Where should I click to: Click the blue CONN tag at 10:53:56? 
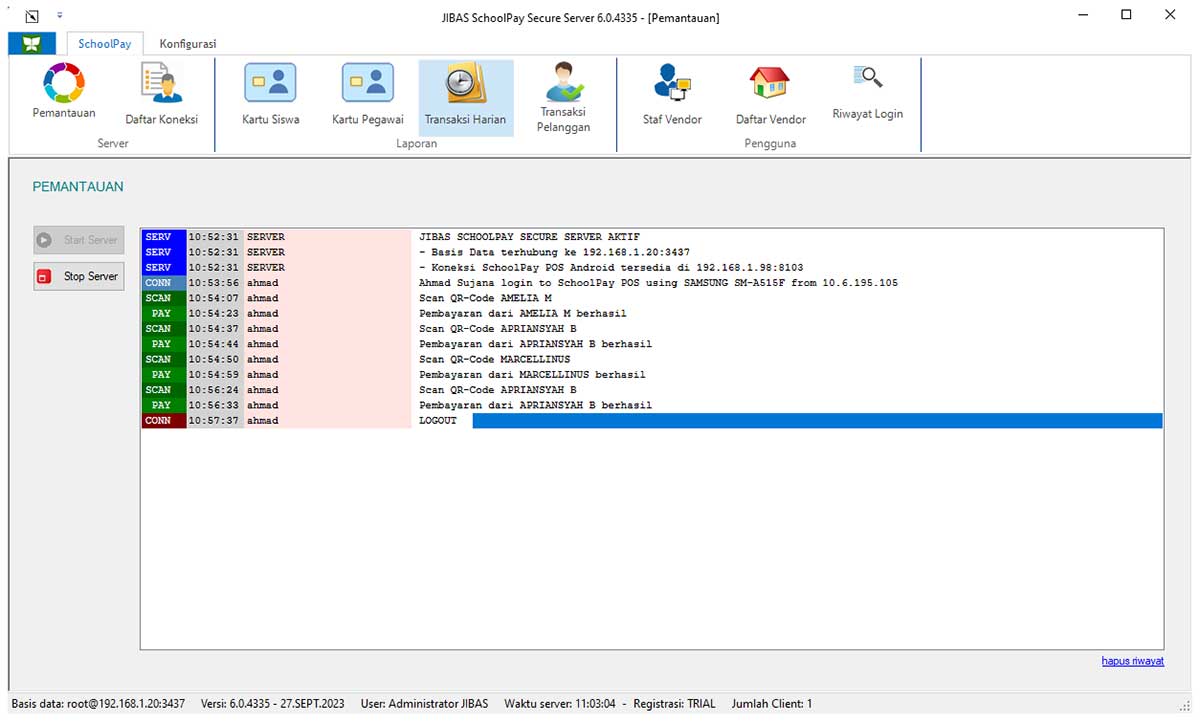[163, 283]
